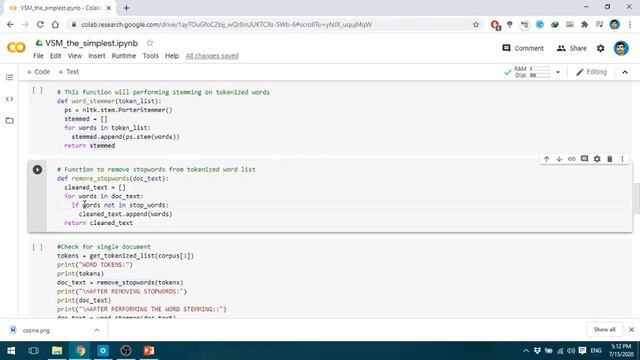Open the Files sidebar panel

9,120
